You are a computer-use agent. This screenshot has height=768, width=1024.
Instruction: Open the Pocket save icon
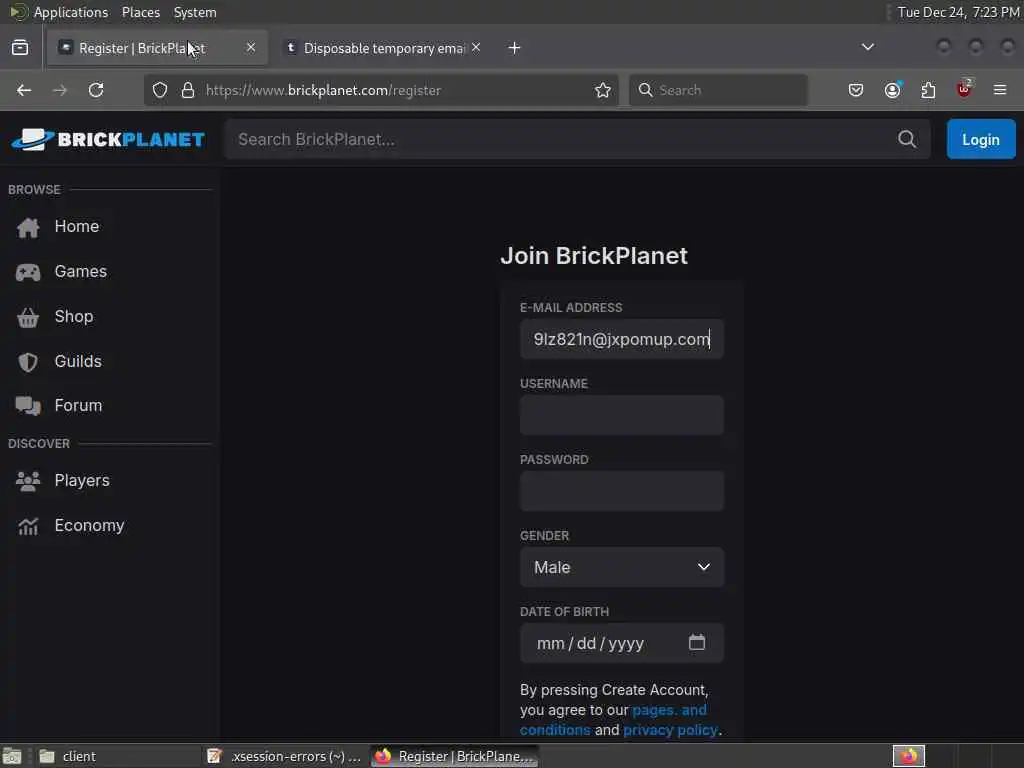pyautogui.click(x=856, y=90)
